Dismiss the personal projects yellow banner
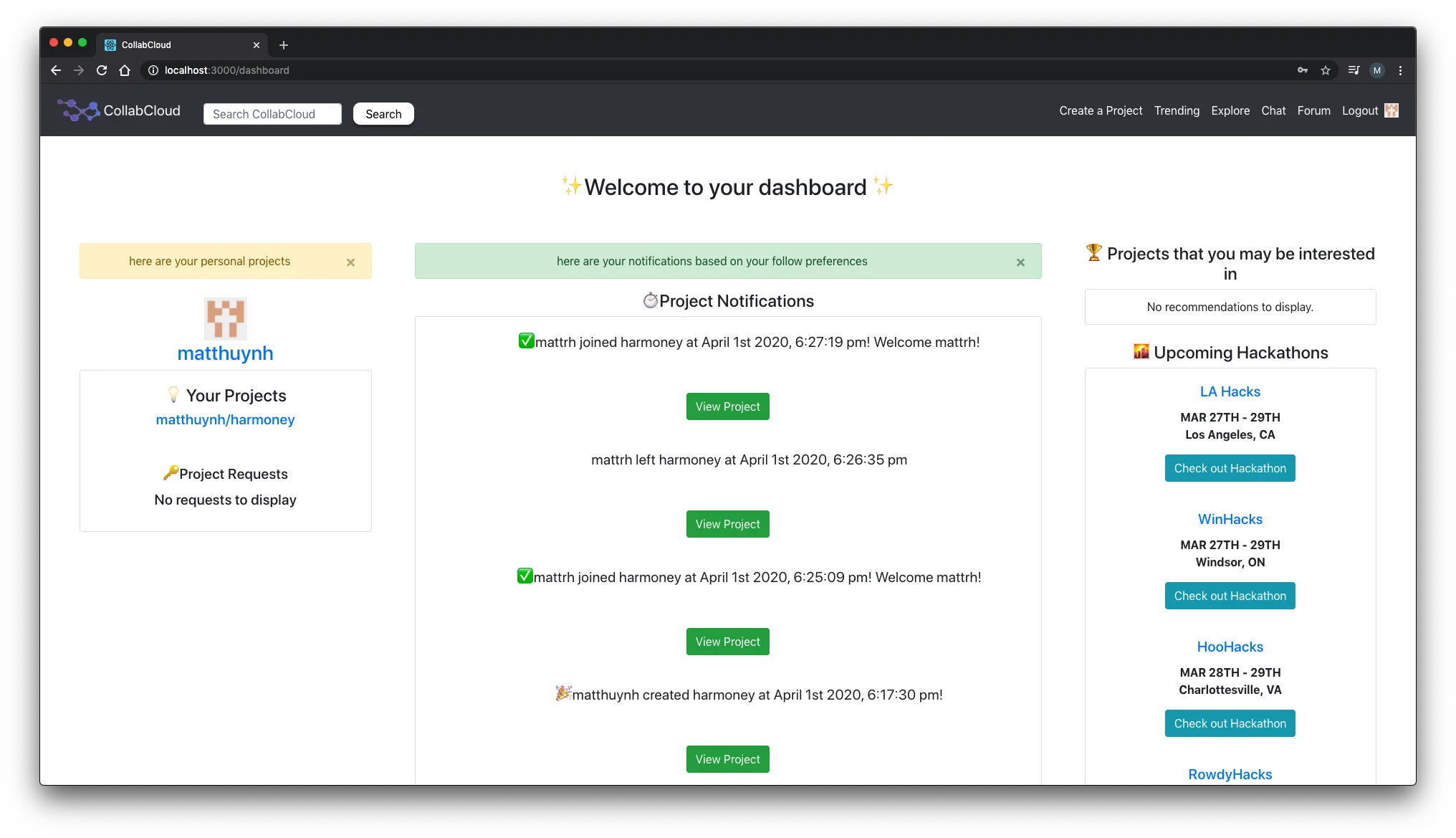Image resolution: width=1456 pixels, height=838 pixels. [350, 262]
